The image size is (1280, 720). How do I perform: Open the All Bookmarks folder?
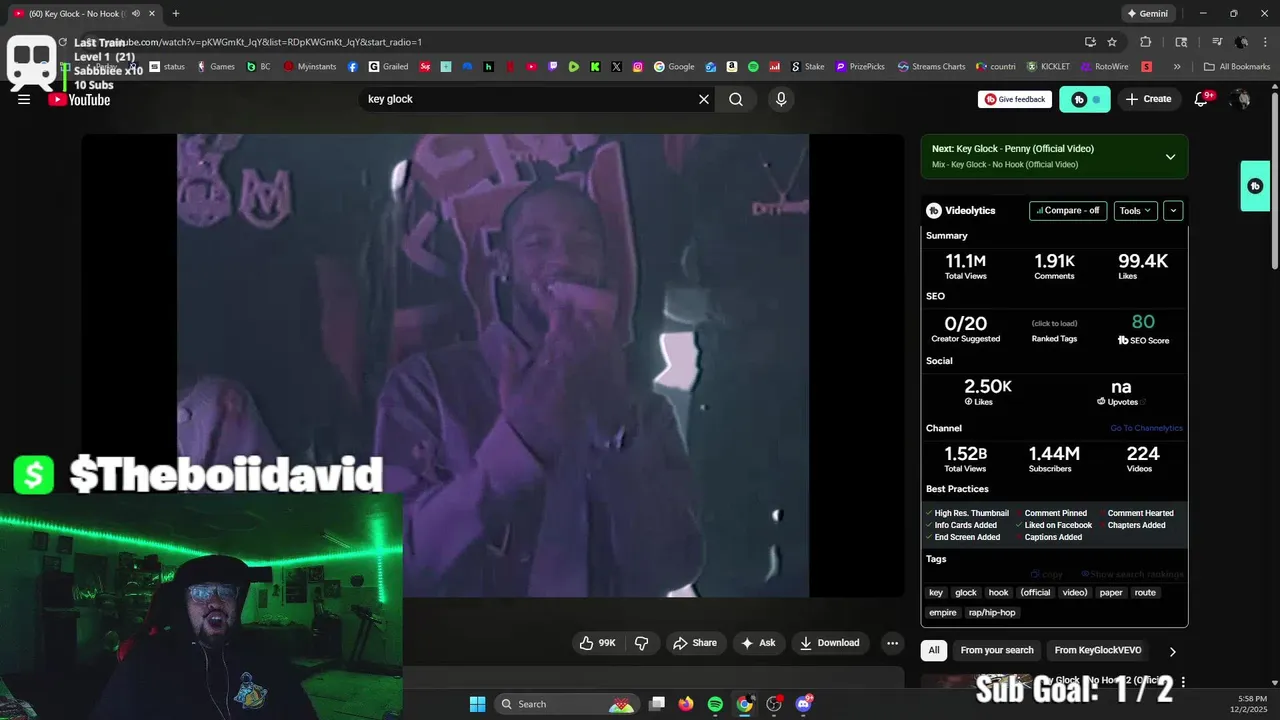pos(1237,67)
